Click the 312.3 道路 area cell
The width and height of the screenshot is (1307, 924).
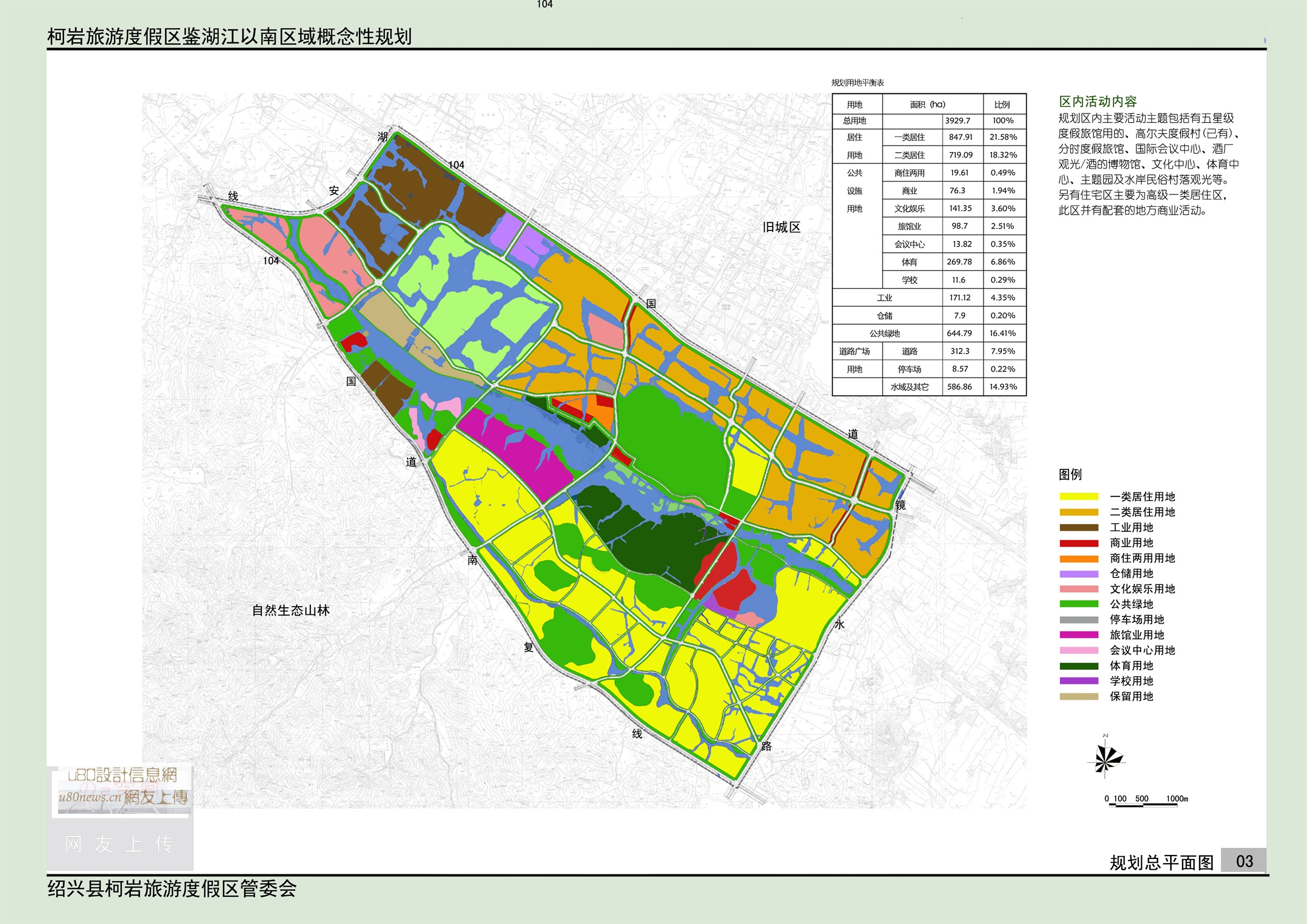point(960,351)
